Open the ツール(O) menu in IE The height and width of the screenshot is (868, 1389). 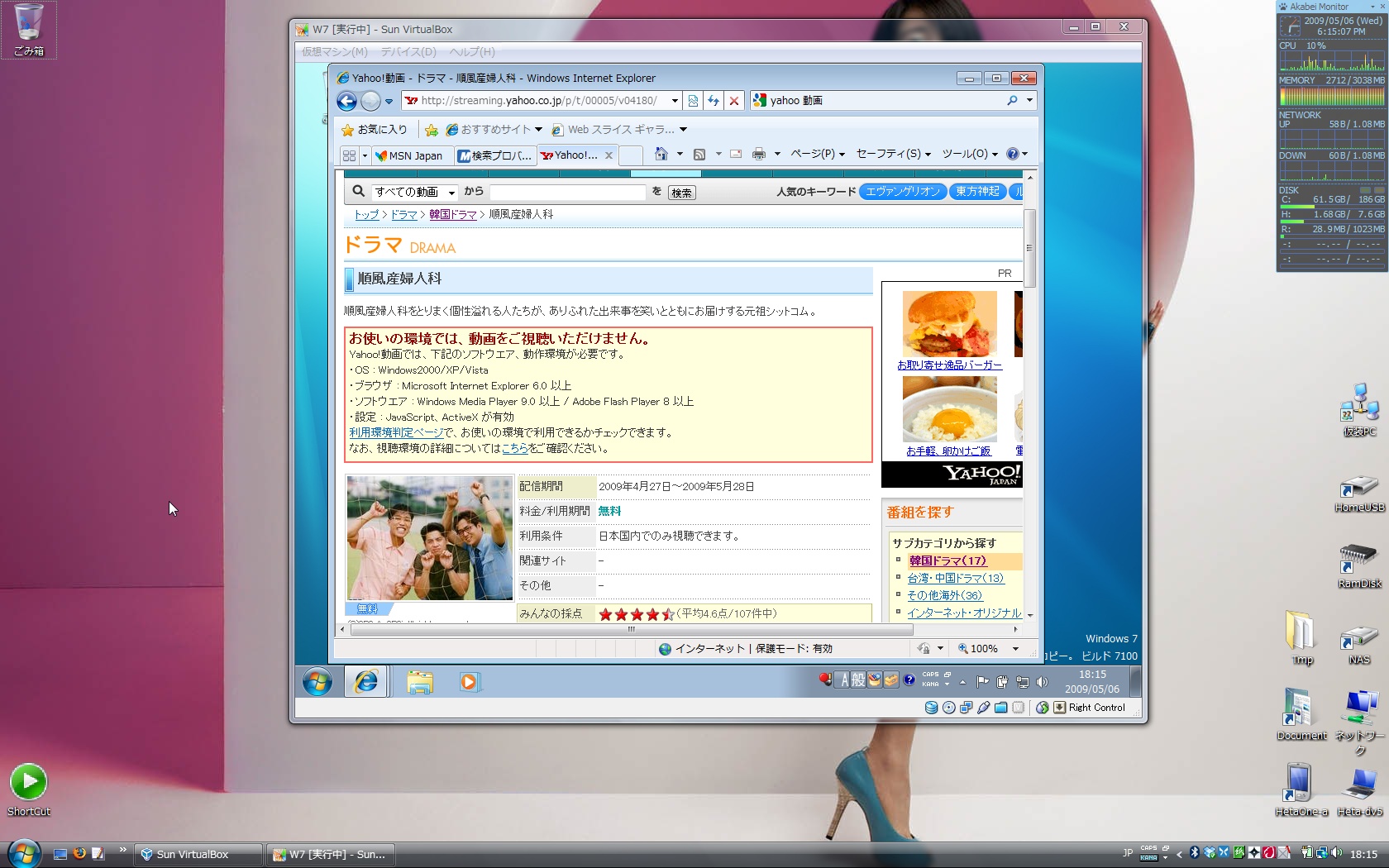970,154
